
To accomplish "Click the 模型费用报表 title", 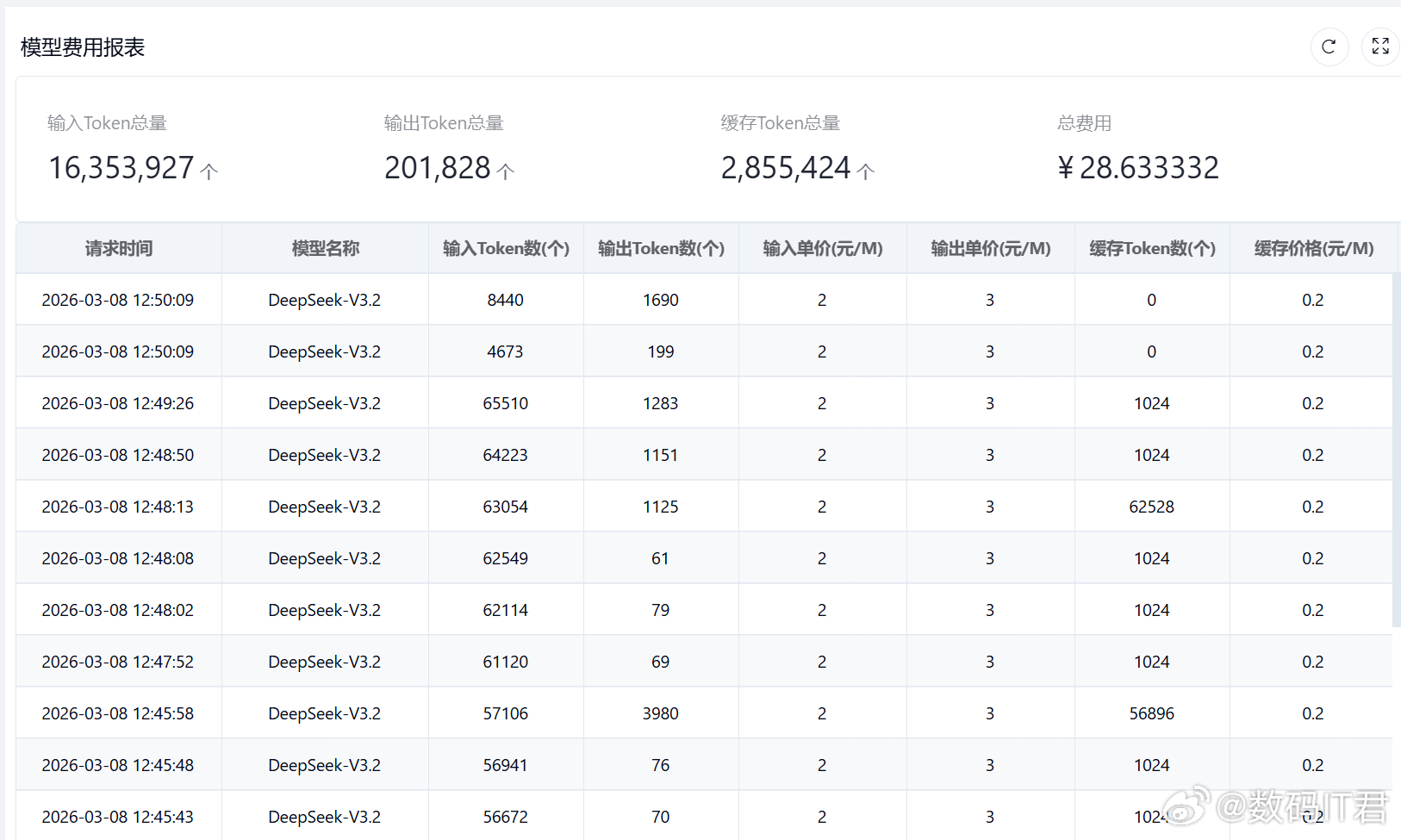I will click(x=83, y=47).
